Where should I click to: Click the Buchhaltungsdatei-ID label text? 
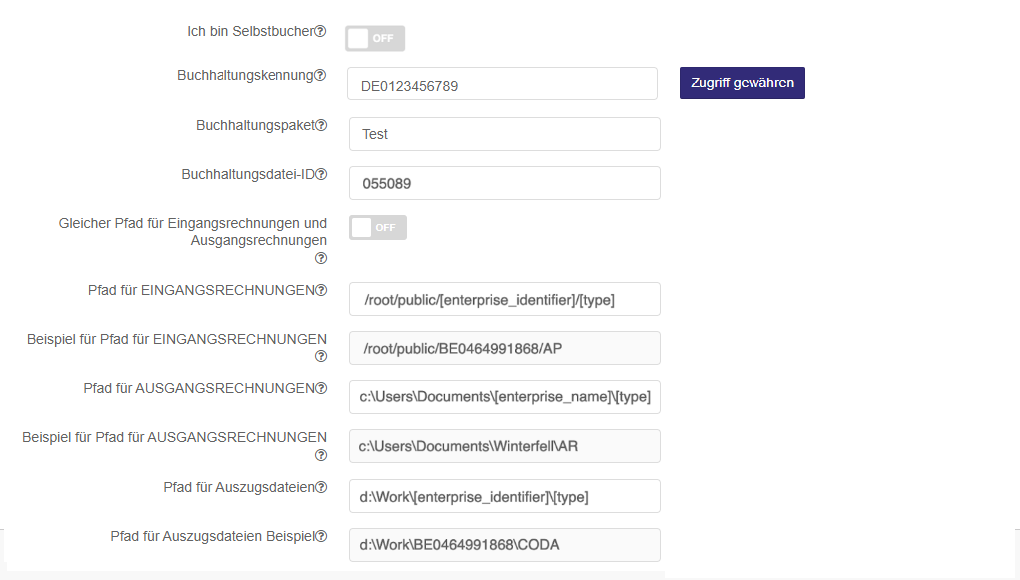tap(248, 174)
